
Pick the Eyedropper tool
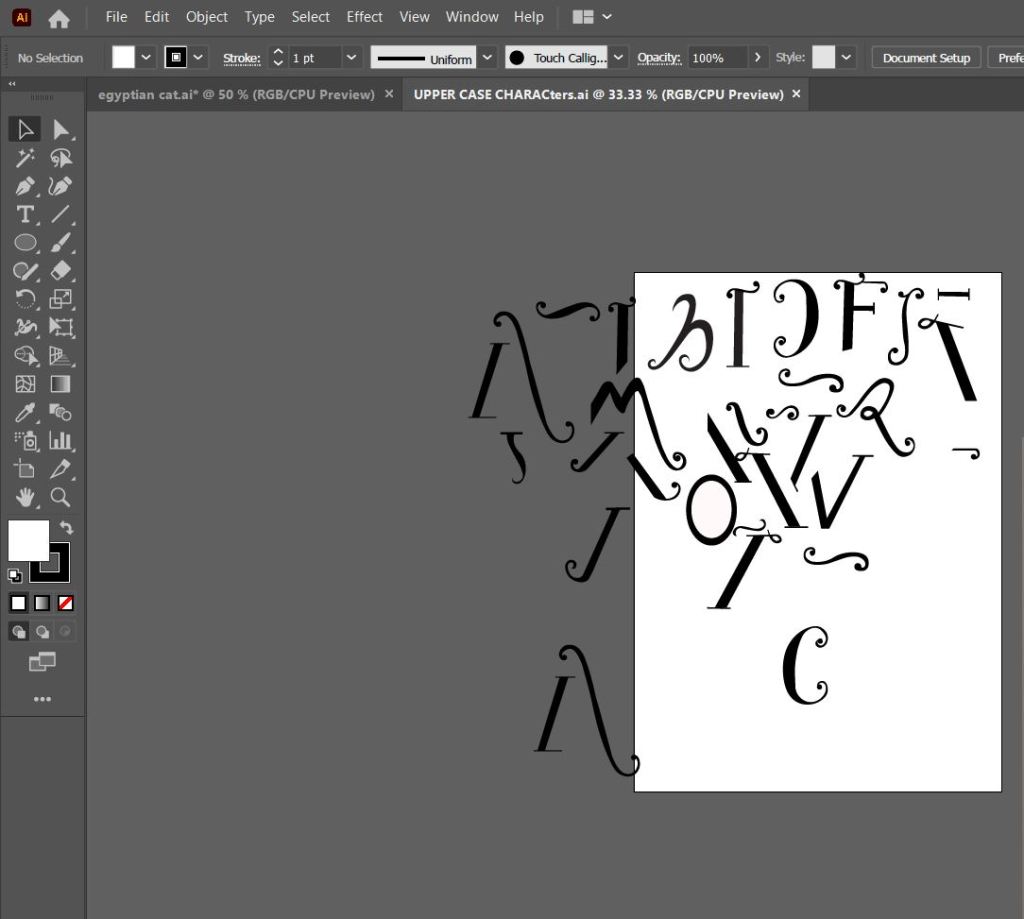(25, 412)
